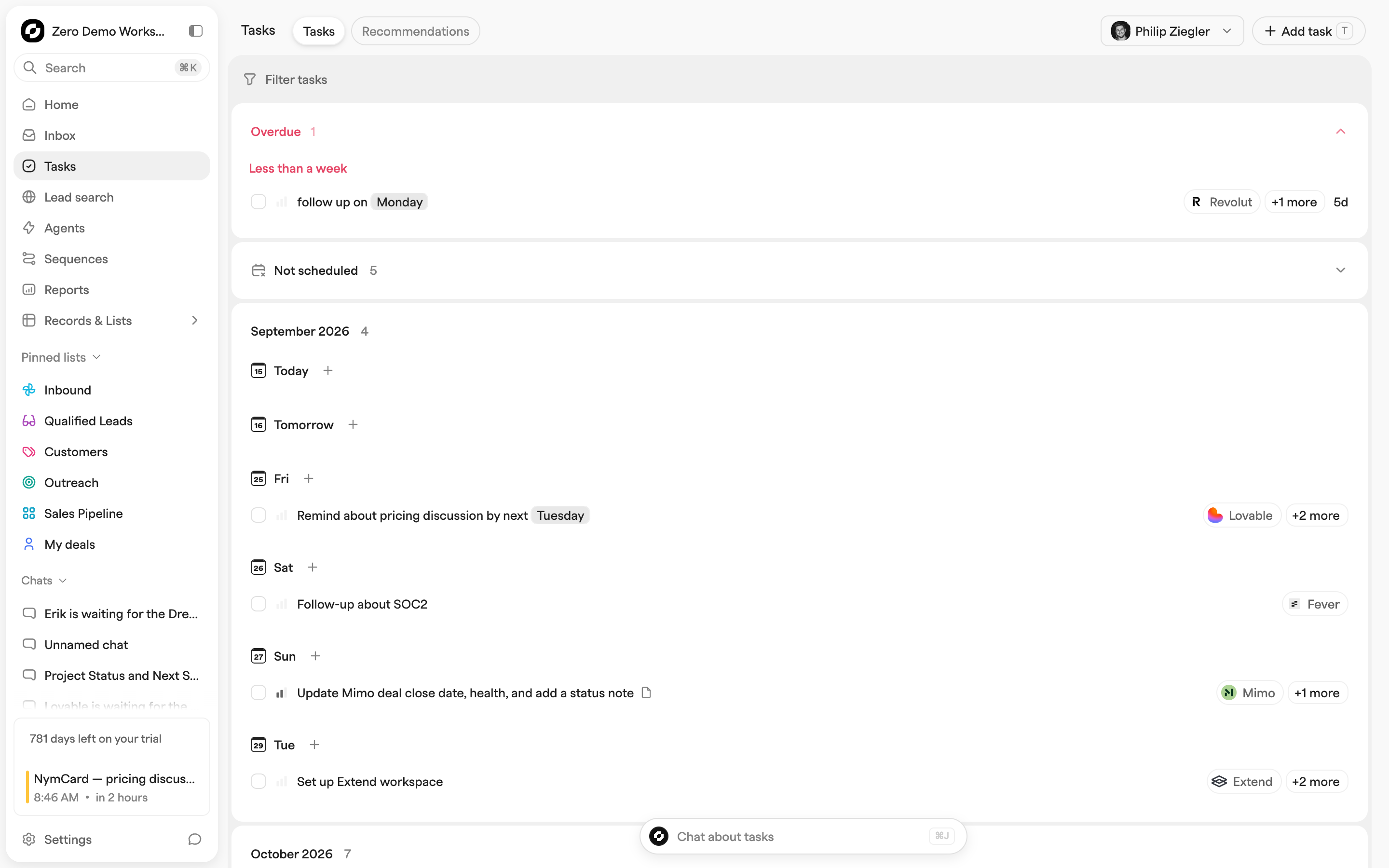Click the Add task button

point(1308,31)
